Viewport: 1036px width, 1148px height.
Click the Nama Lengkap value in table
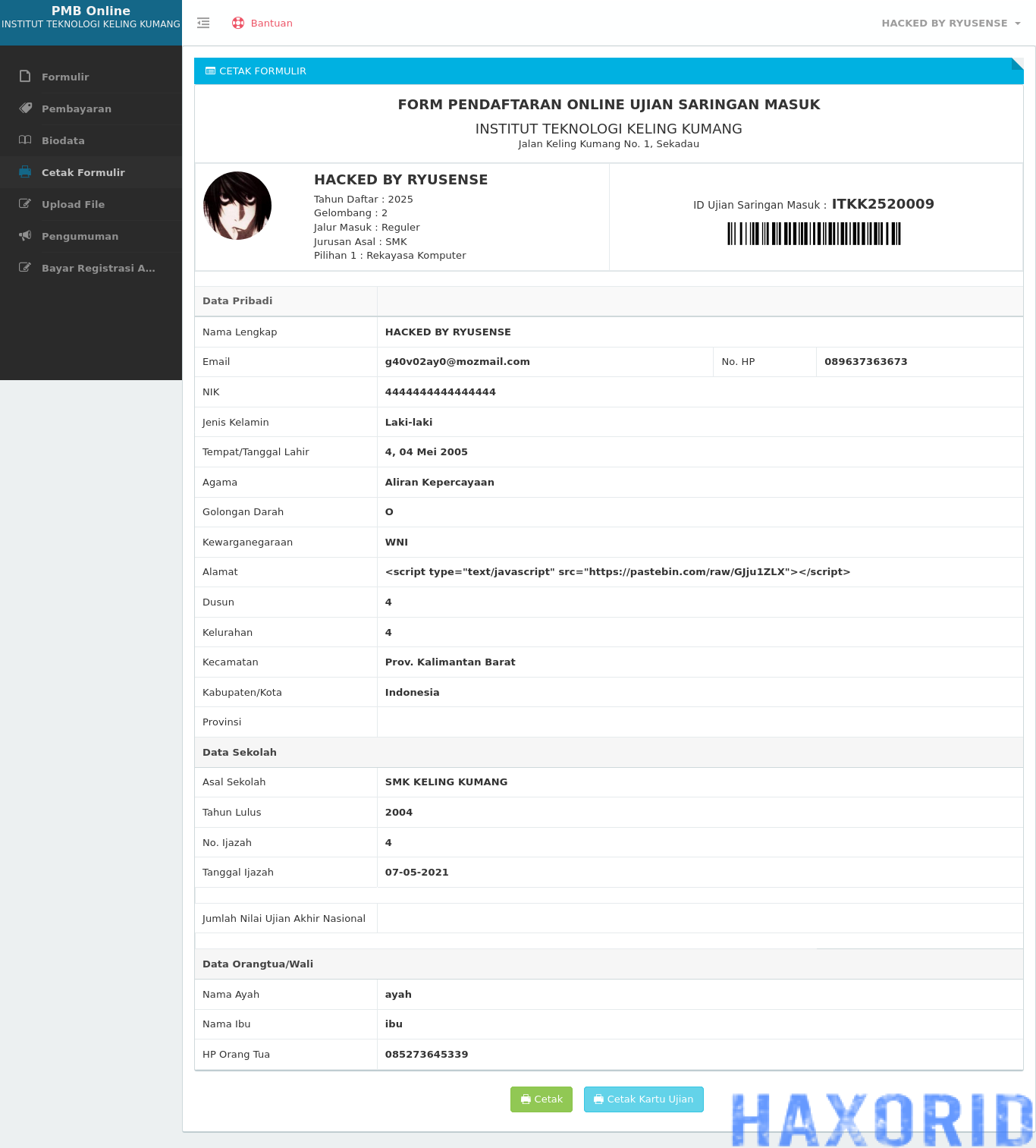(448, 332)
